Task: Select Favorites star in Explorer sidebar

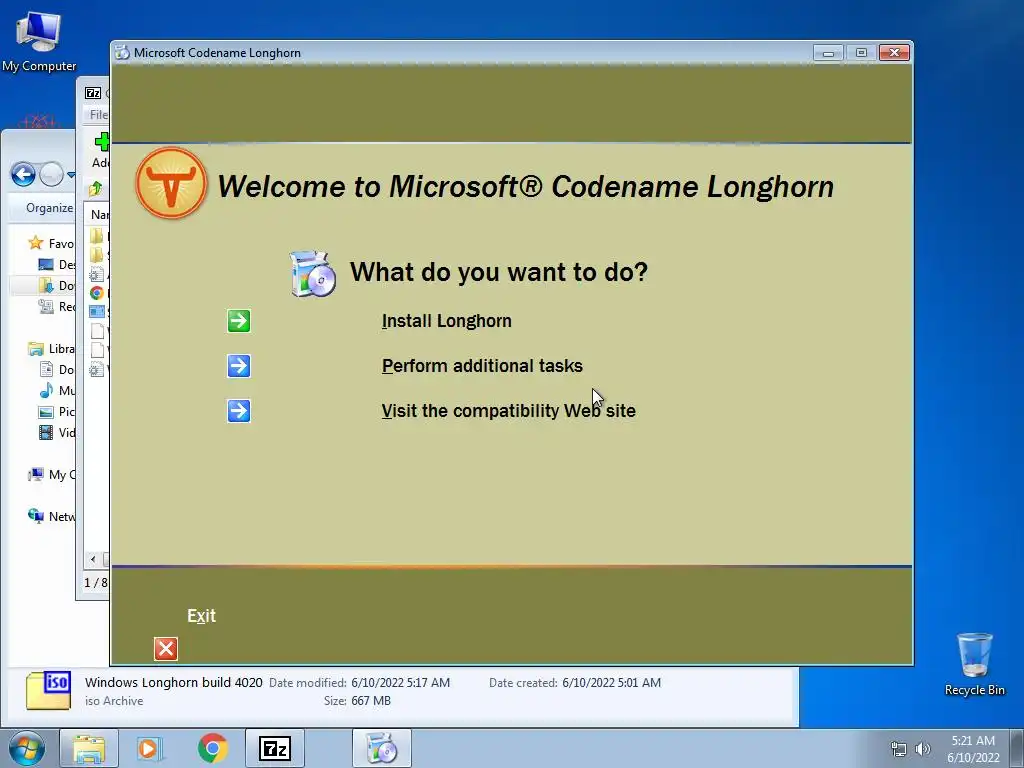Action: (x=35, y=243)
